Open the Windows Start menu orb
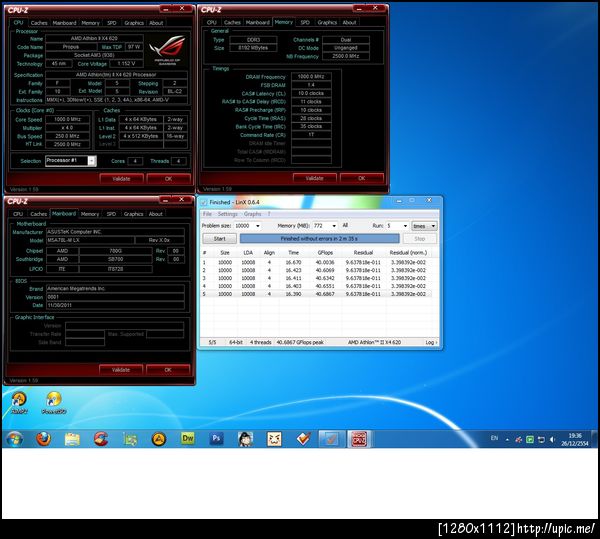Viewport: 600px width, 539px height. pyautogui.click(x=15, y=439)
